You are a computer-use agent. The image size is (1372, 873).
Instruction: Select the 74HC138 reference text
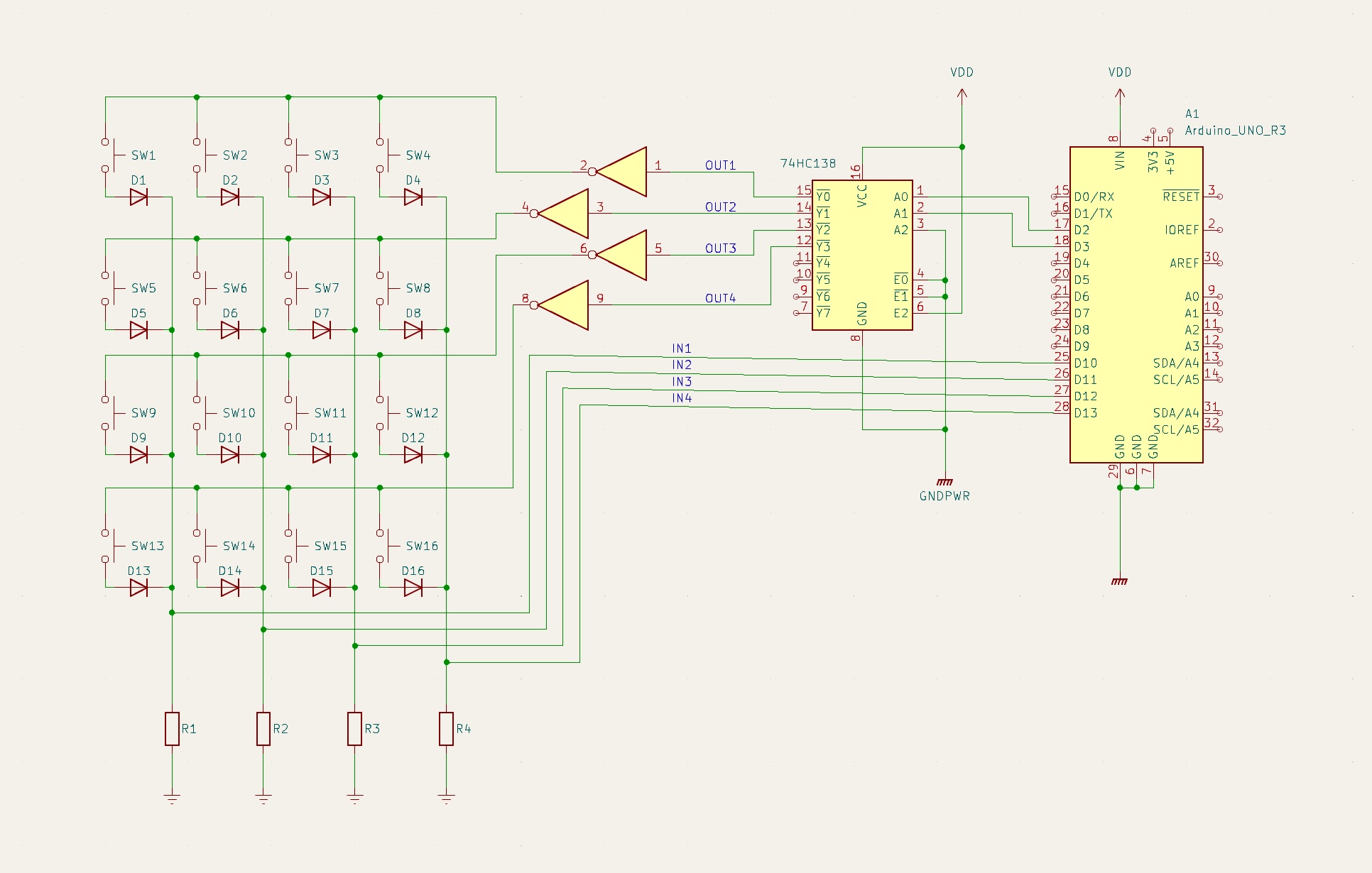(x=807, y=163)
